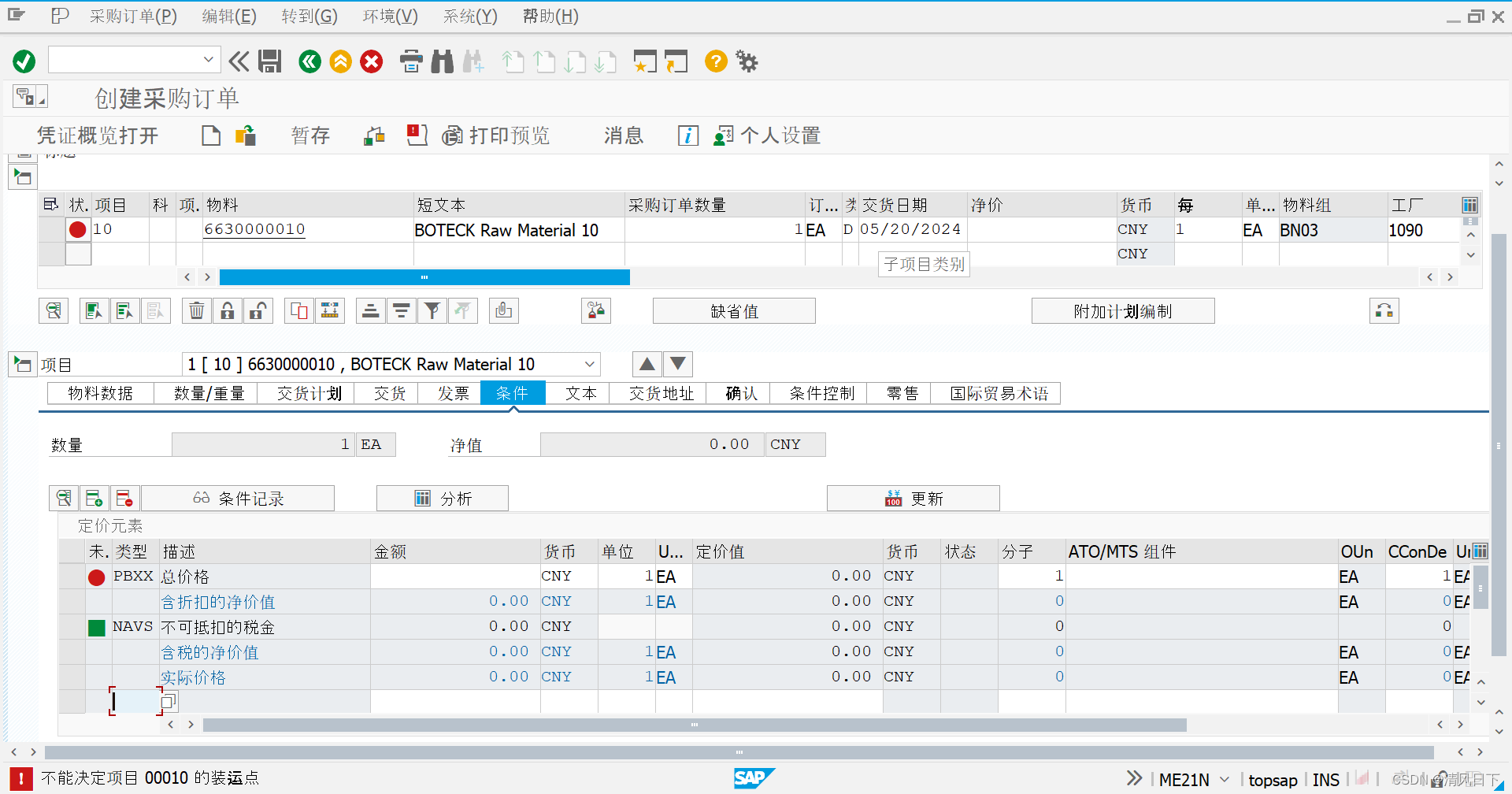Click the sort descending icon in item toolbar
This screenshot has height=794, width=1512.
tap(402, 310)
